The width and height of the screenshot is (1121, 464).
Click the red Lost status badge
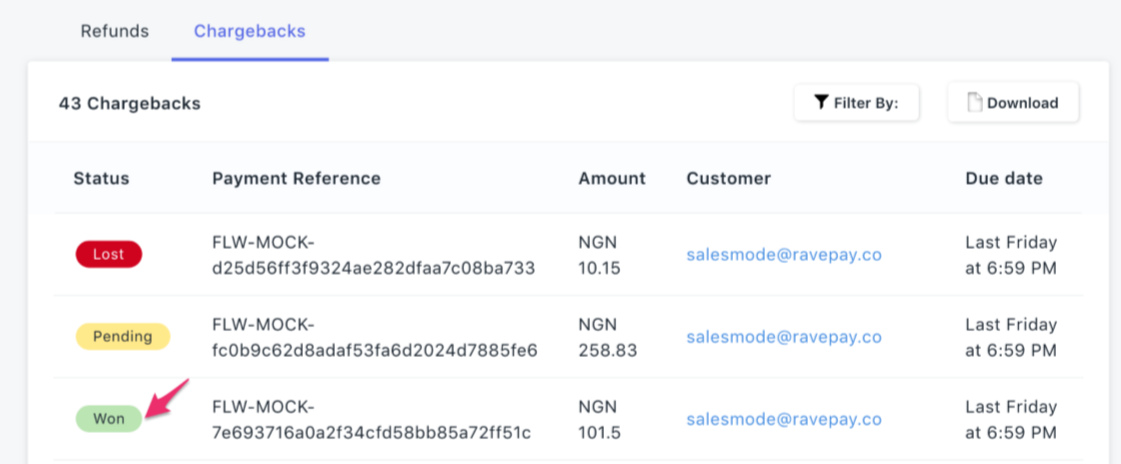pos(109,254)
